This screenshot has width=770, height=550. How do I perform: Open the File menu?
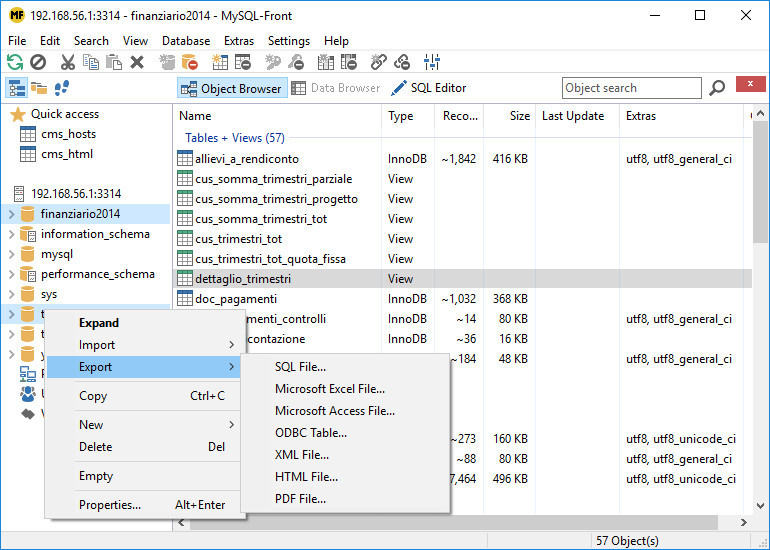pos(17,41)
